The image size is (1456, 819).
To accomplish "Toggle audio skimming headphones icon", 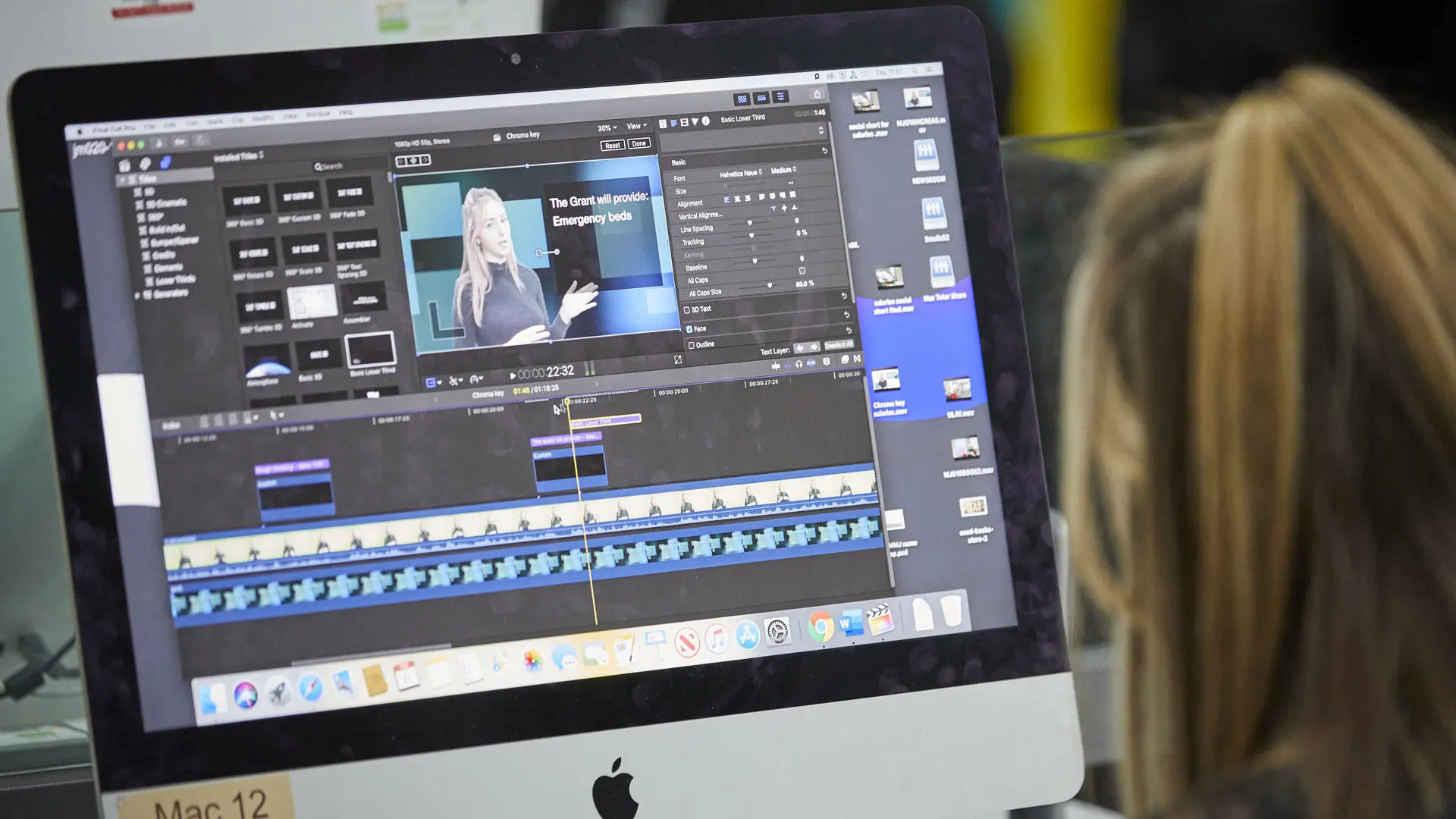I will pos(799,364).
